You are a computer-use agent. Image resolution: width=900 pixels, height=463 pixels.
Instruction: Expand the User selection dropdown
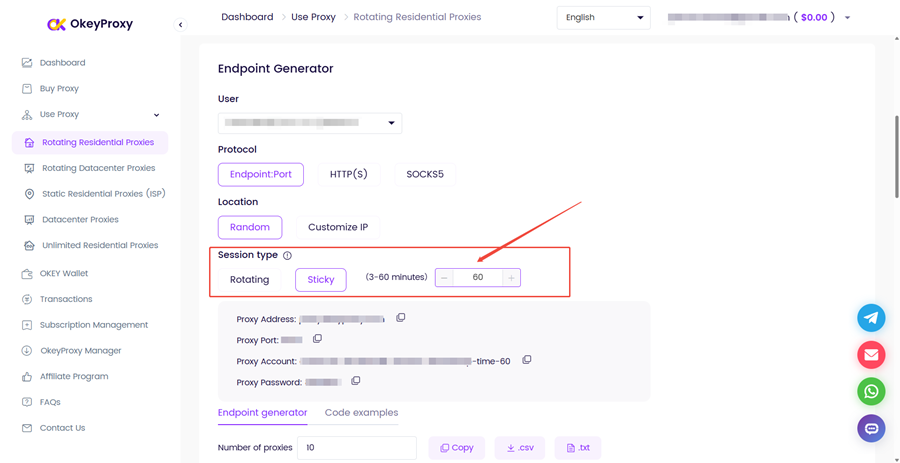[310, 123]
